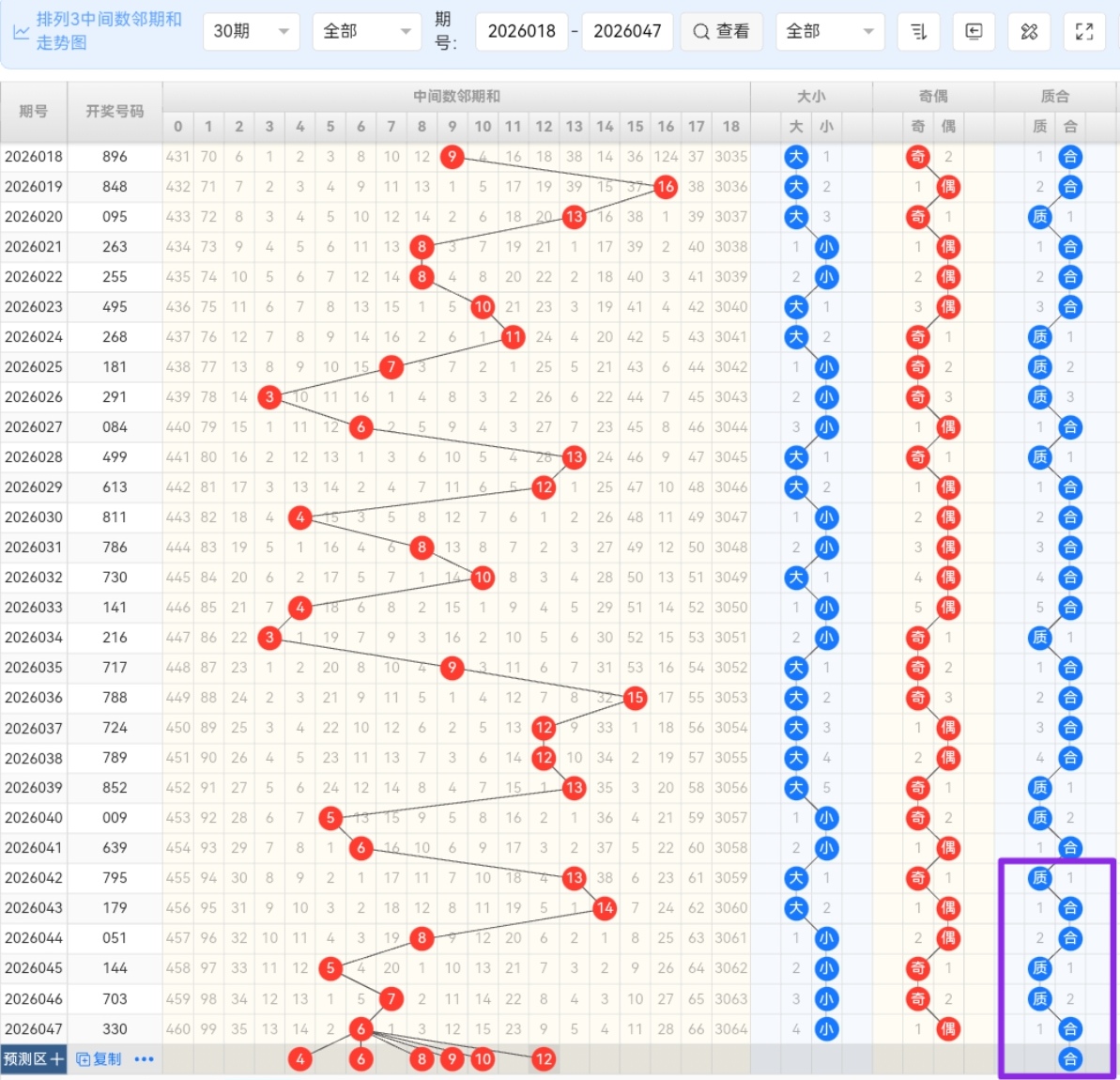The width and height of the screenshot is (1120, 1080).
Task: Click the trend chart icon beside the title
Action: pyautogui.click(x=21, y=32)
